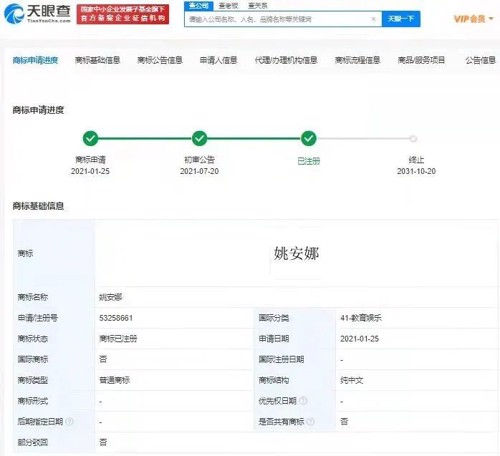Switch to the 申请人信息 tab
500x456 pixels.
(218, 60)
